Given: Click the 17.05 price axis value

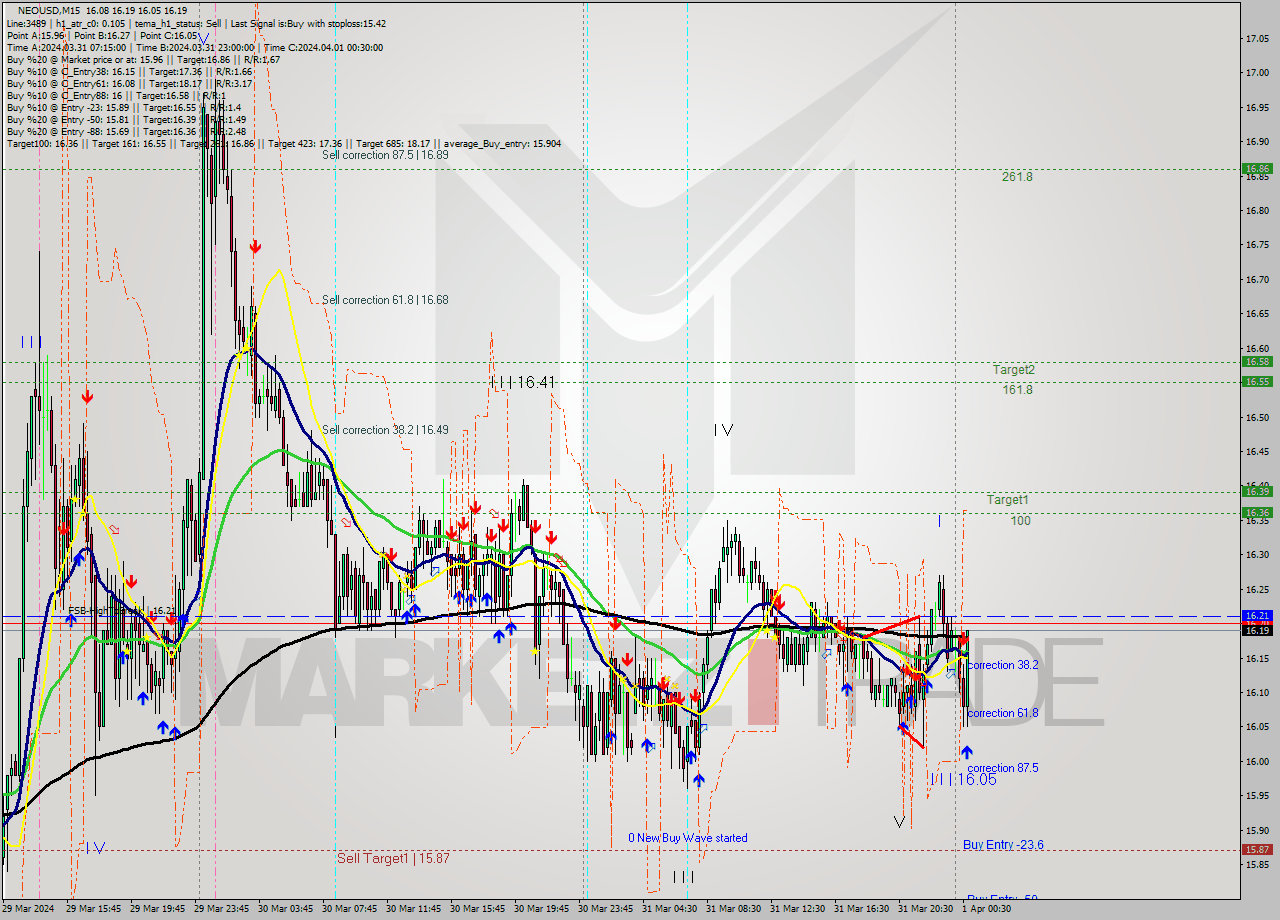Looking at the screenshot, I should [x=1257, y=38].
